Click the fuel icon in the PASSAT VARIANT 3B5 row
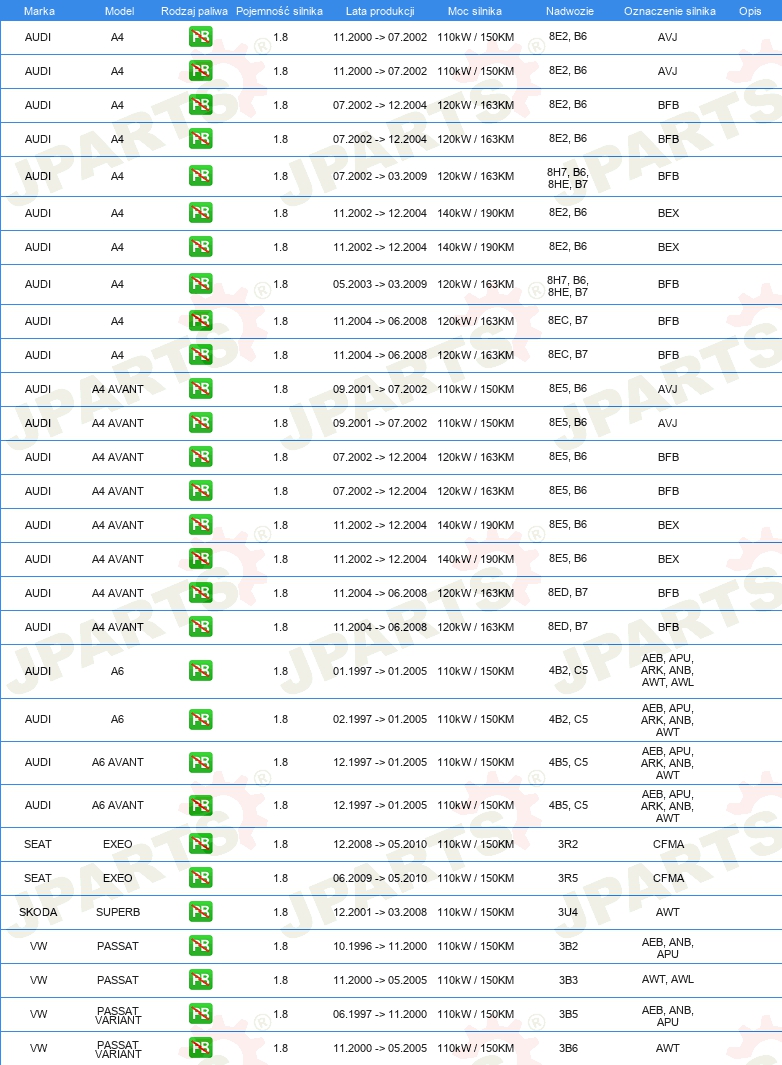 [200, 1013]
